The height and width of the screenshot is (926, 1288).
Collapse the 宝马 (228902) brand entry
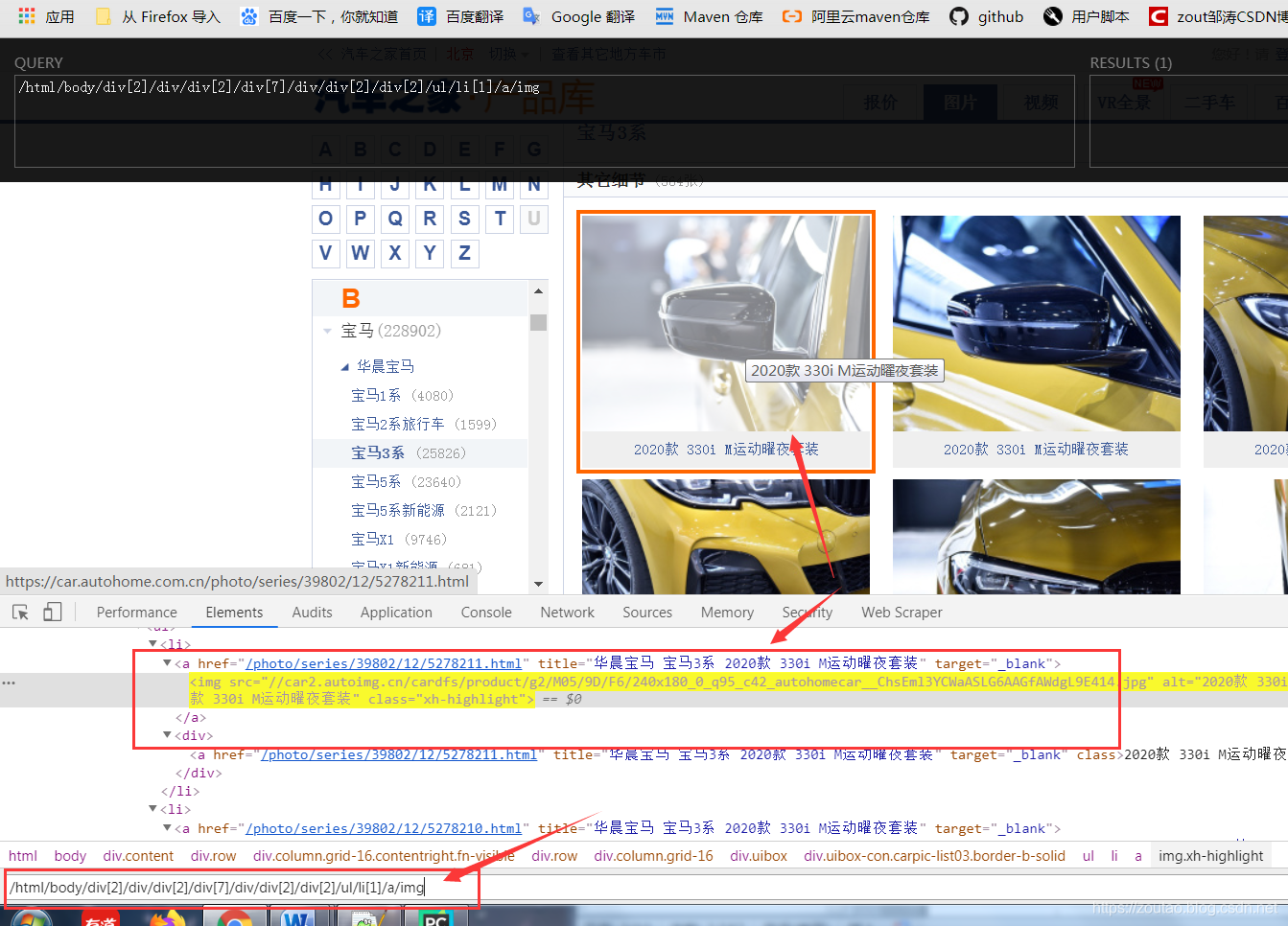tap(327, 331)
